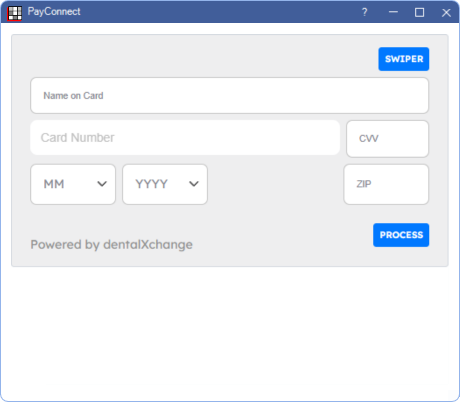The image size is (460, 403).
Task: Click the PROCESS button
Action: (401, 235)
